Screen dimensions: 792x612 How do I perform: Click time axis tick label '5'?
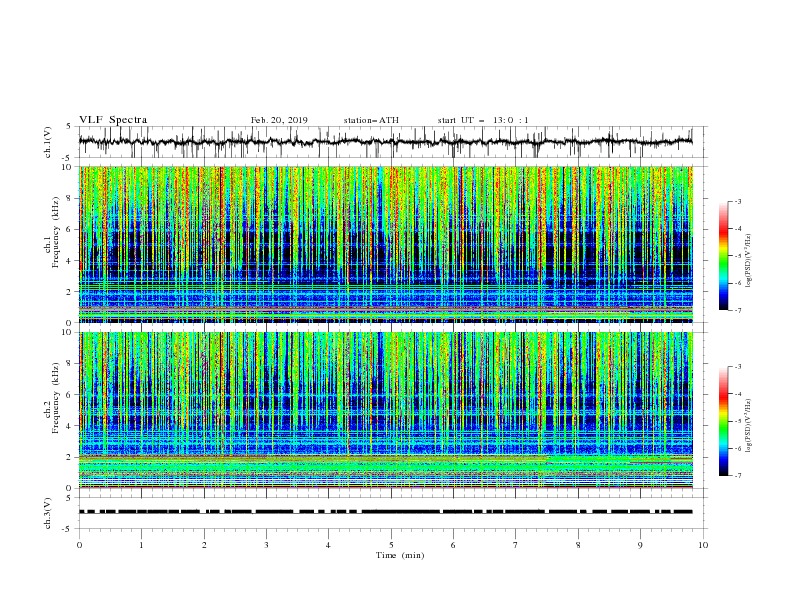pyautogui.click(x=391, y=545)
